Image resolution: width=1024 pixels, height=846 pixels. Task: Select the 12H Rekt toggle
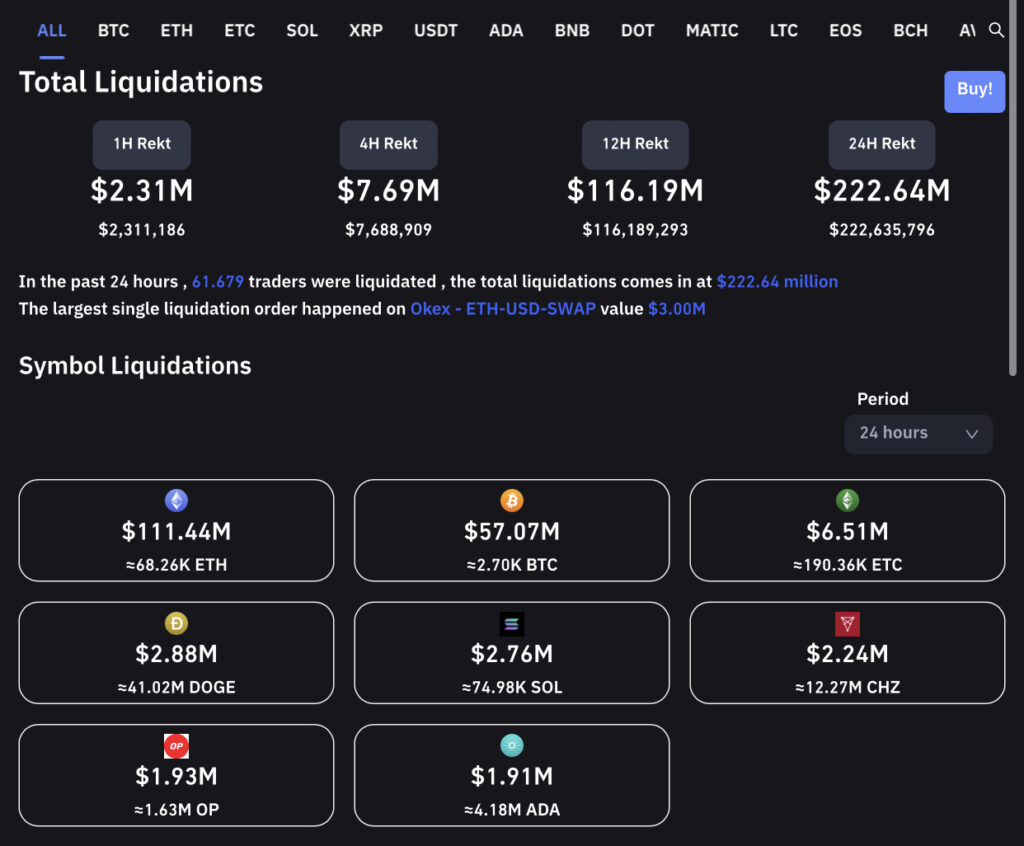point(635,144)
